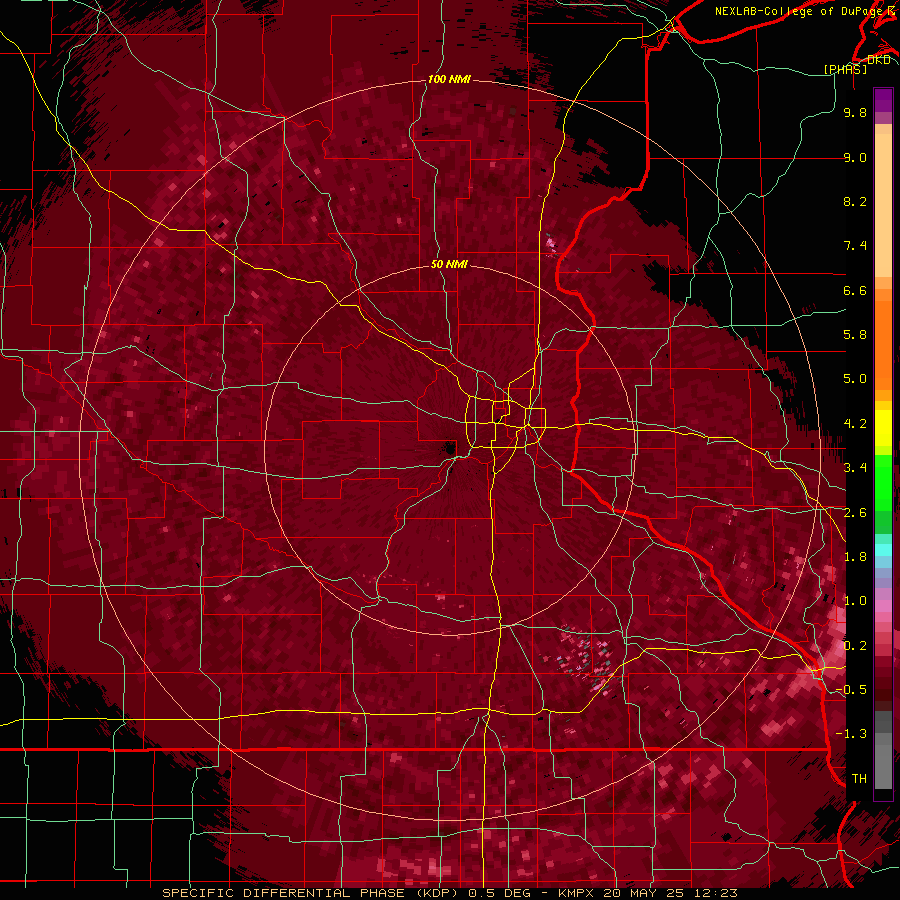
Task: Pick the cyan segment of the color bar
Action: click(883, 550)
